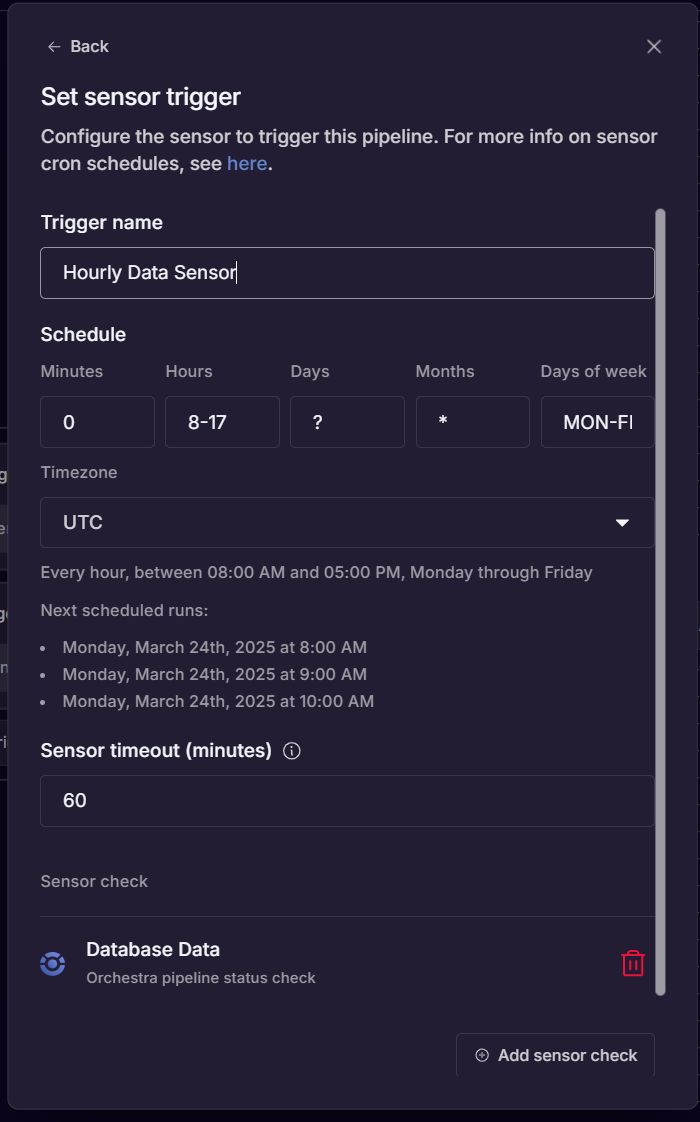Edit the Hours cron field showing 8-17
The width and height of the screenshot is (700, 1122).
pos(222,422)
